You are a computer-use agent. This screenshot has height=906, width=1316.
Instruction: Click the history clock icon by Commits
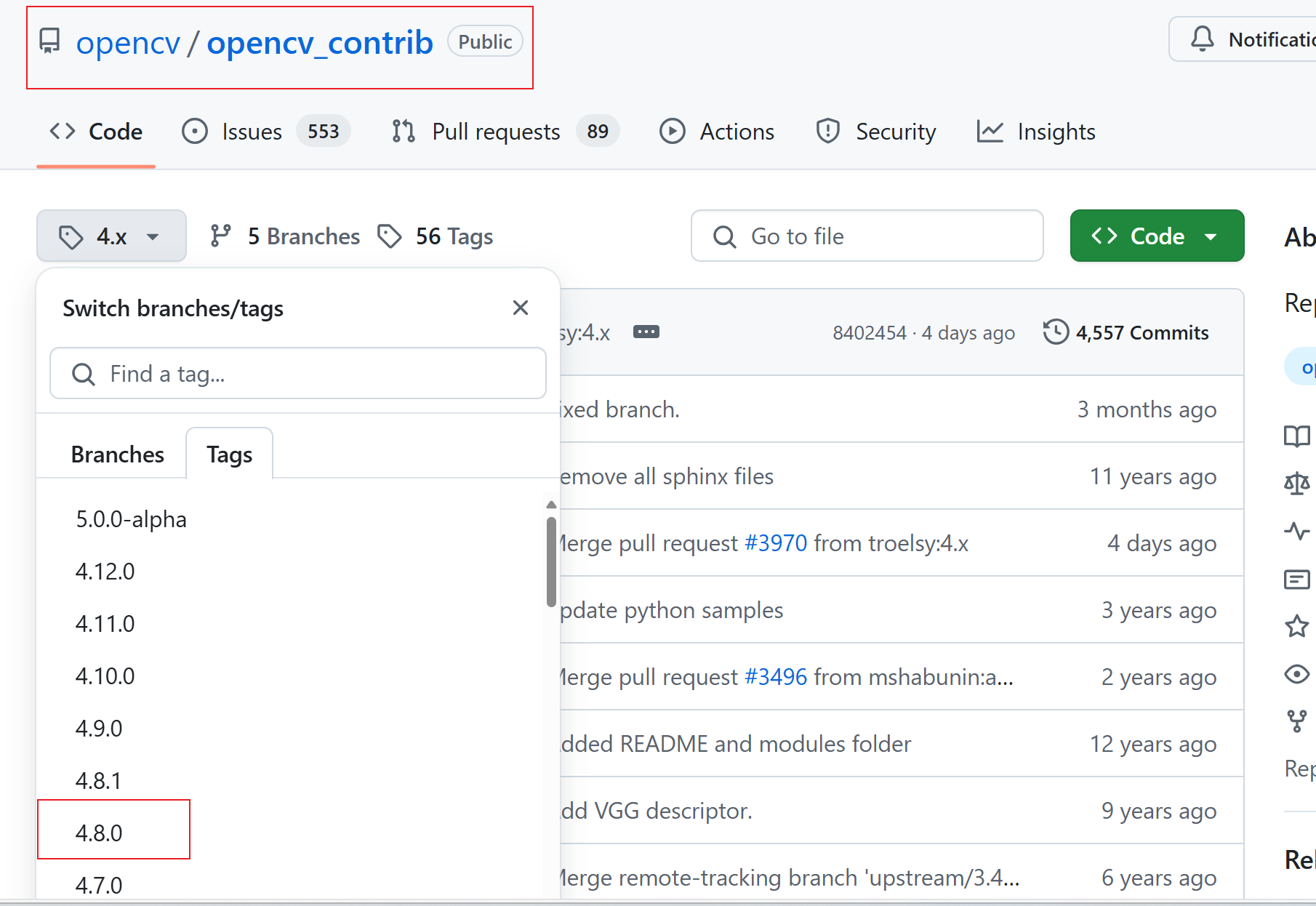point(1056,332)
